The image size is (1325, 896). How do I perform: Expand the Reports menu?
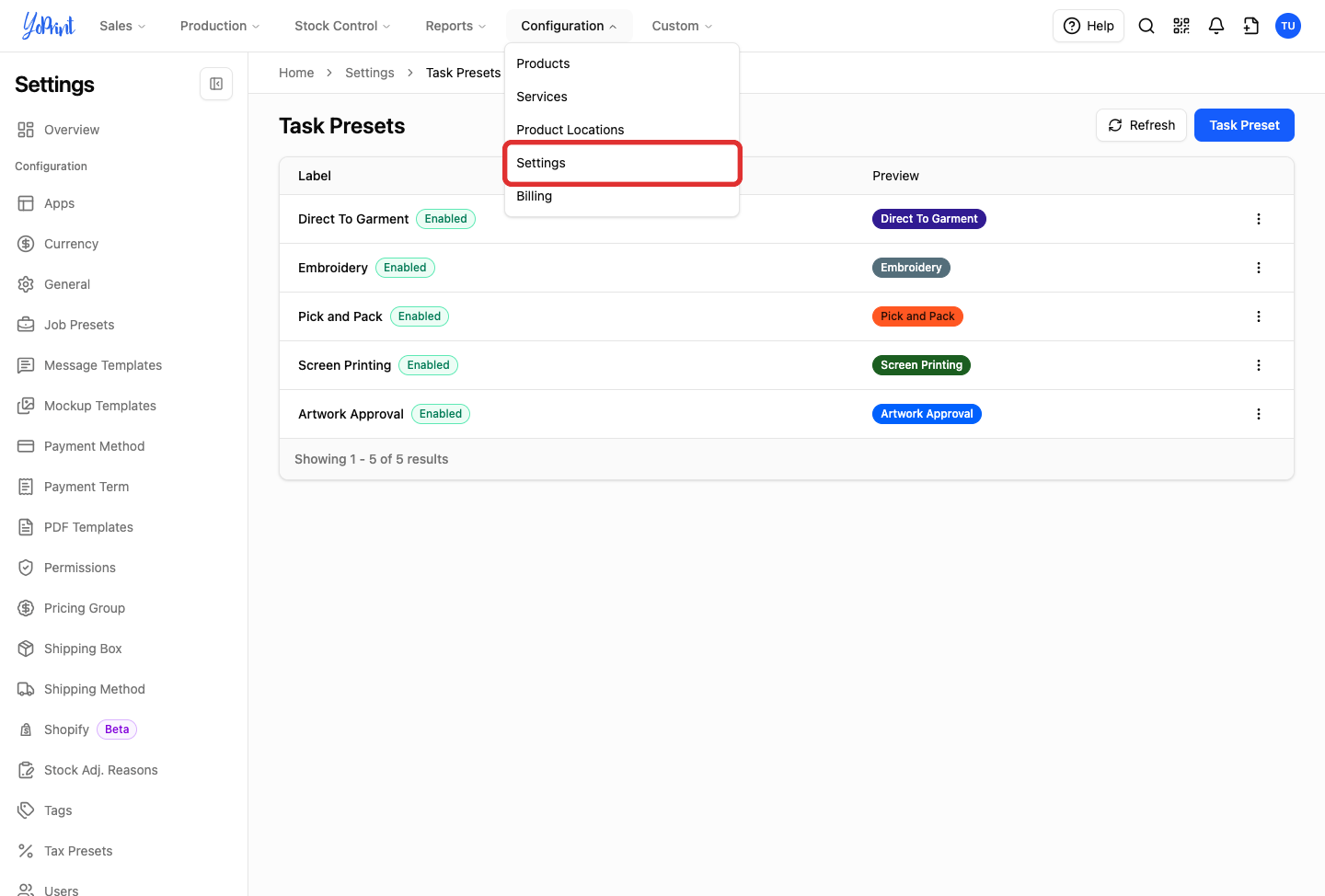[x=455, y=26]
